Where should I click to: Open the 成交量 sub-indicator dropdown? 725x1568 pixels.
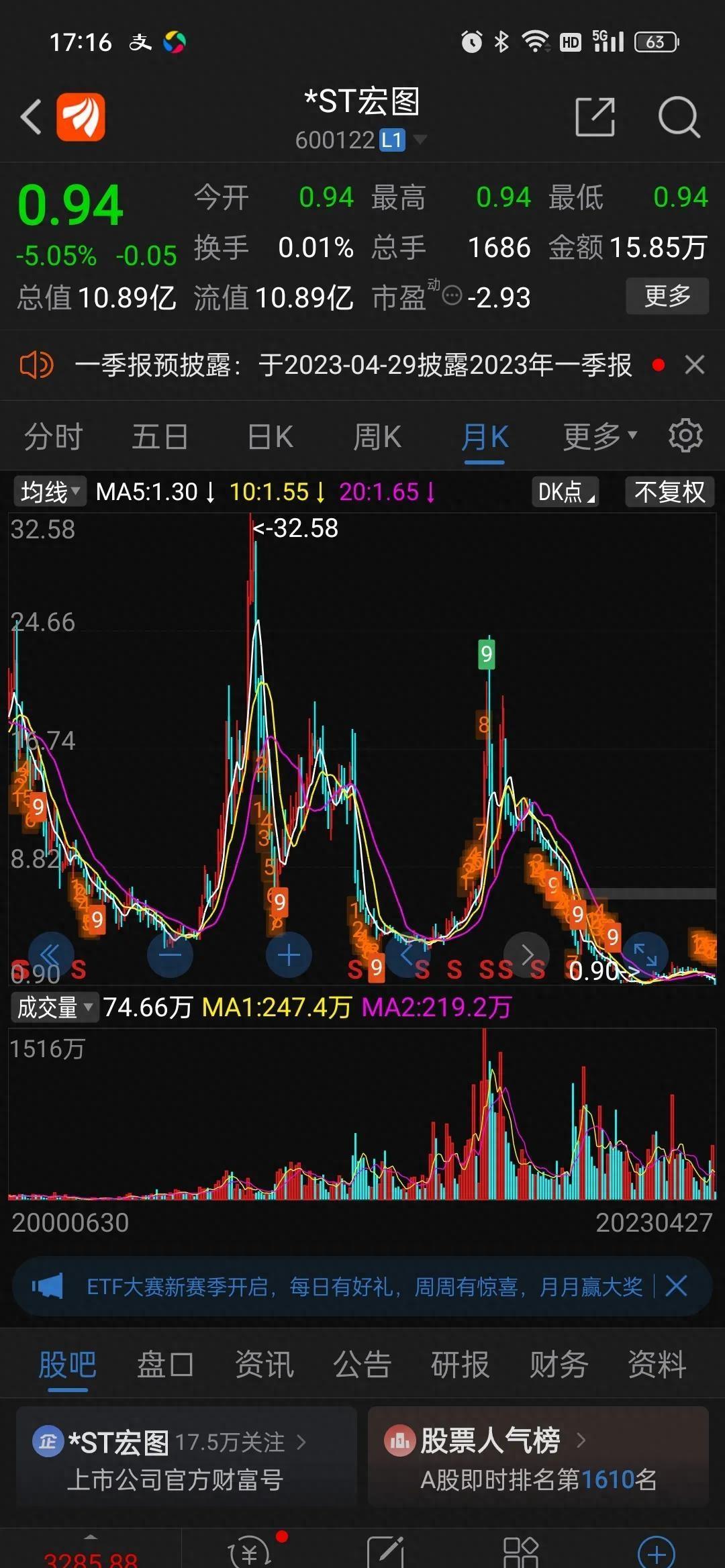(x=55, y=1008)
